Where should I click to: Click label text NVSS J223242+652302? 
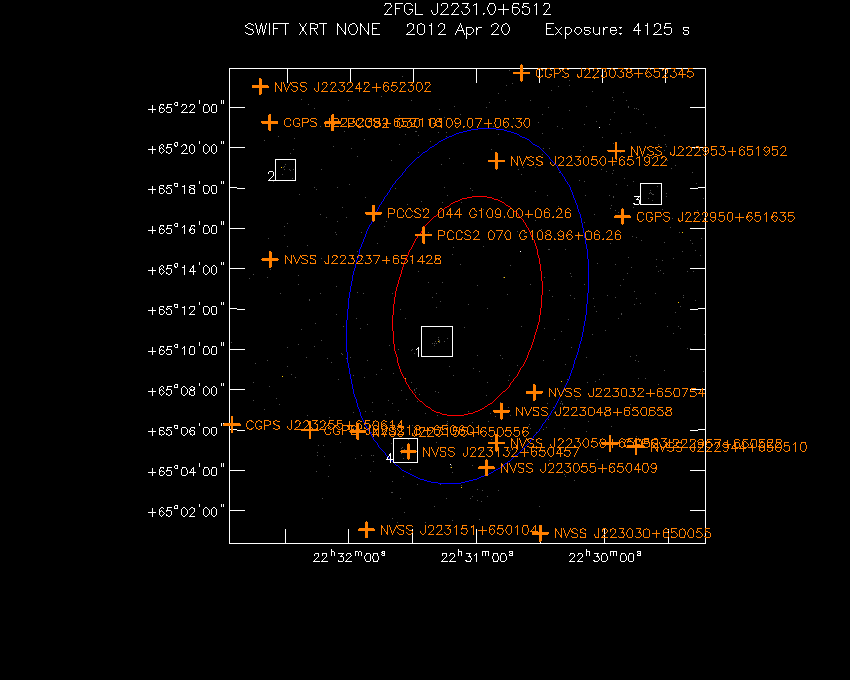pyautogui.click(x=353, y=87)
